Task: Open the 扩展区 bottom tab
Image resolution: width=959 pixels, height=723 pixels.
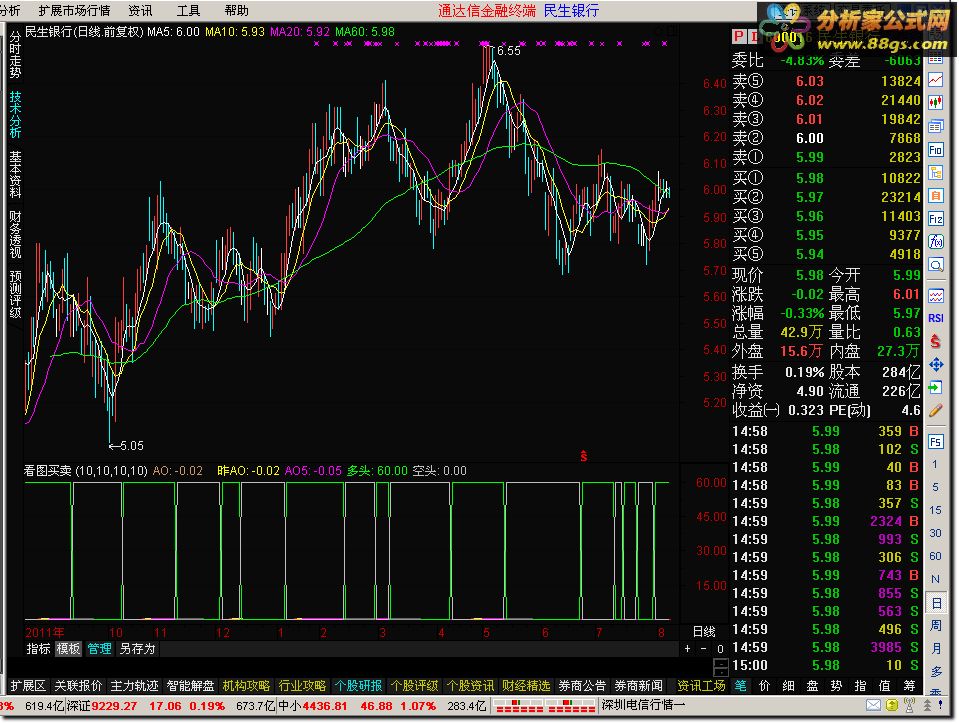Action: pos(28,686)
